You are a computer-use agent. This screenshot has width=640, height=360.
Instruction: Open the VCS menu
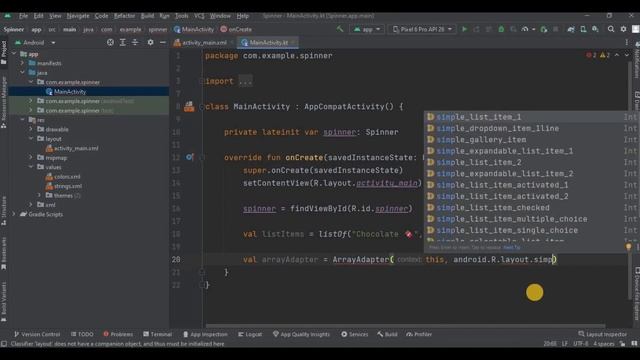click(x=199, y=16)
